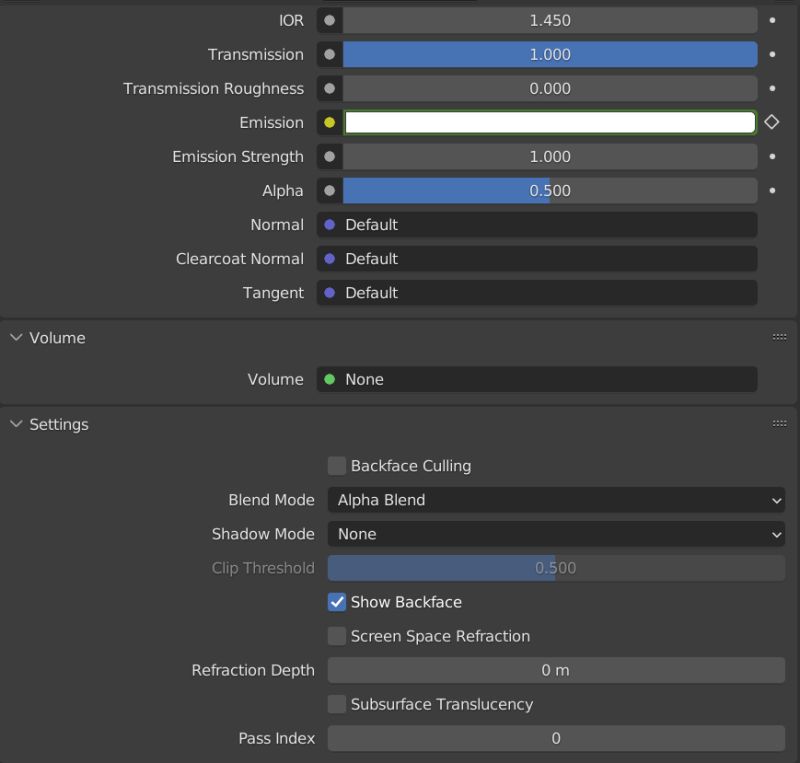The height and width of the screenshot is (763, 800).
Task: Click the Alpha slider
Action: coord(550,190)
